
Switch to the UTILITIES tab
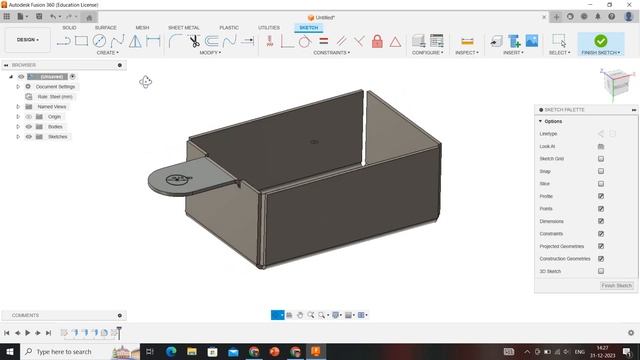tap(269, 27)
